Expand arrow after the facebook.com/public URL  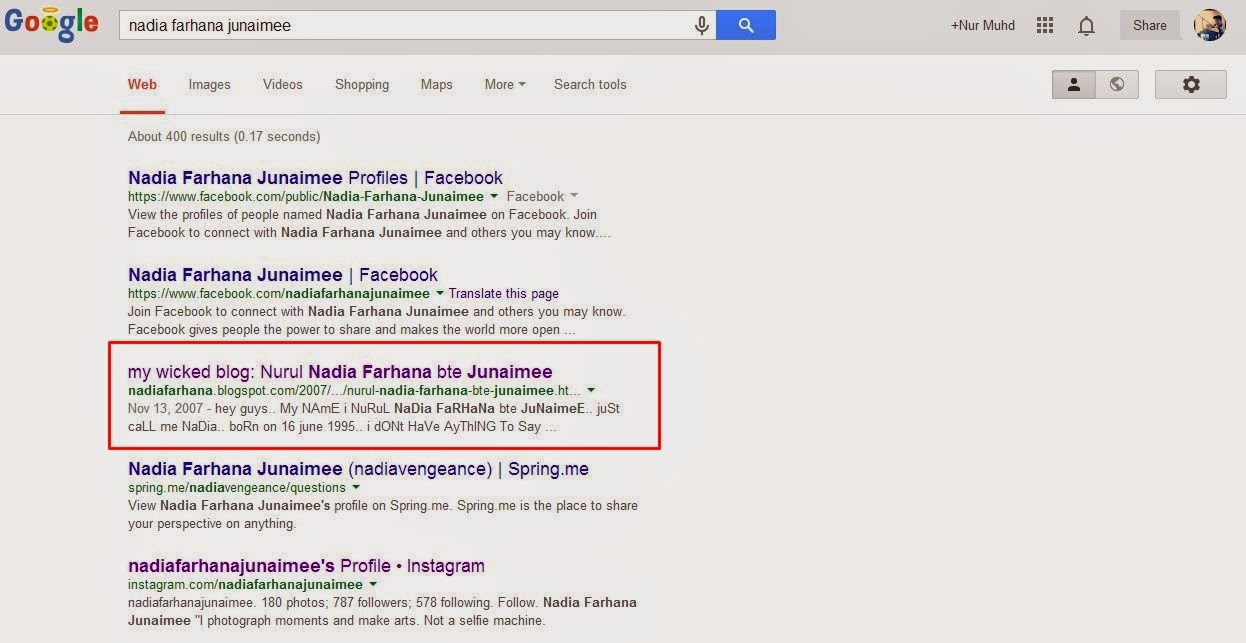click(494, 197)
